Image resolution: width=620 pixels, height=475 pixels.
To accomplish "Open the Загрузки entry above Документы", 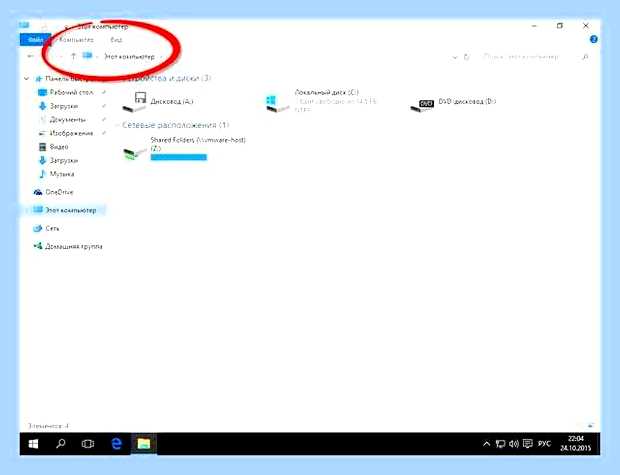I will pos(64,106).
